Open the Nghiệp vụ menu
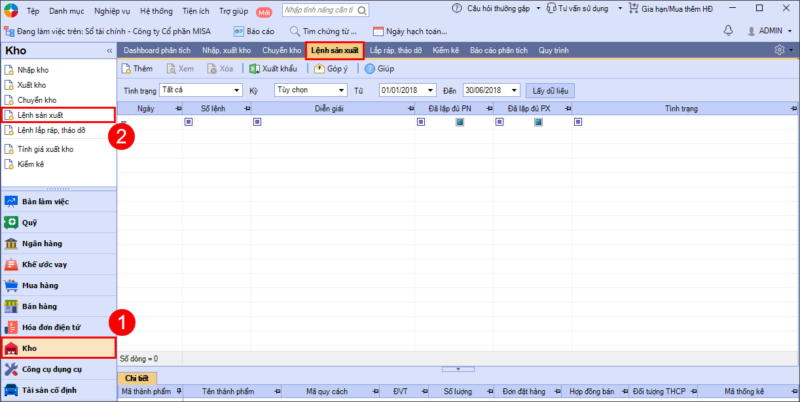Viewport: 800px width, 402px height. 110,9
